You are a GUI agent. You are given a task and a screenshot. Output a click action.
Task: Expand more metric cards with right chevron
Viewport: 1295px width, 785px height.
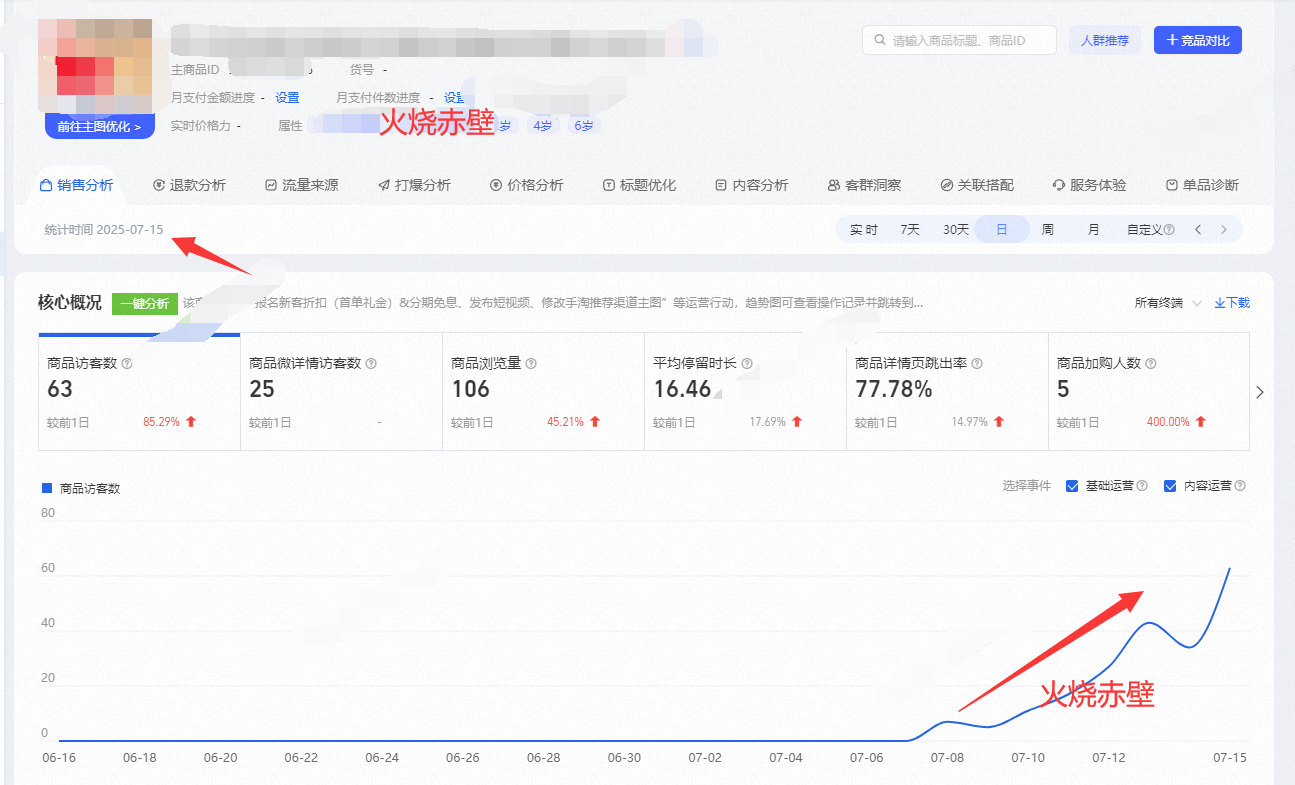1260,392
